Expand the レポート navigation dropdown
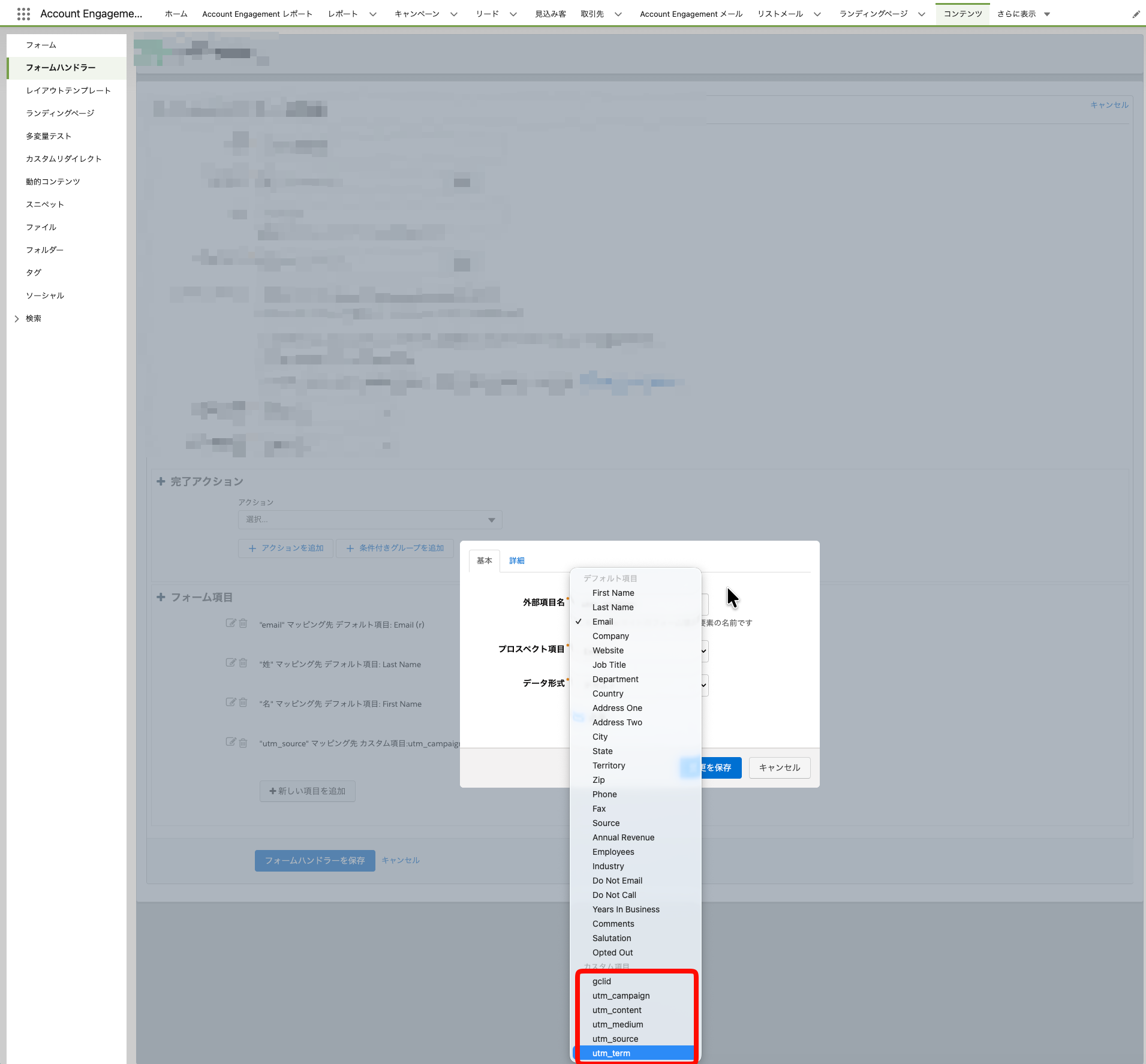 373,14
